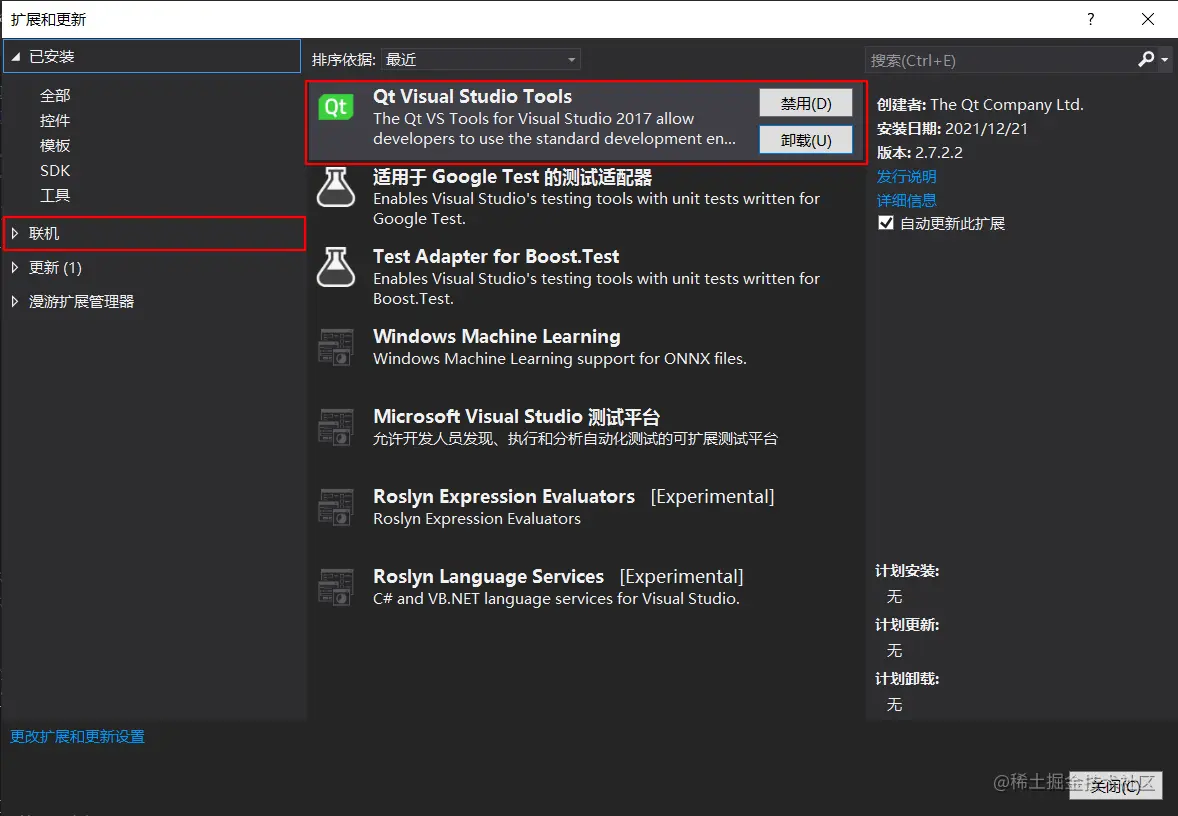The height and width of the screenshot is (816, 1178).
Task: Select Roslyn Expression Evaluators entry title
Action: [x=504, y=497]
